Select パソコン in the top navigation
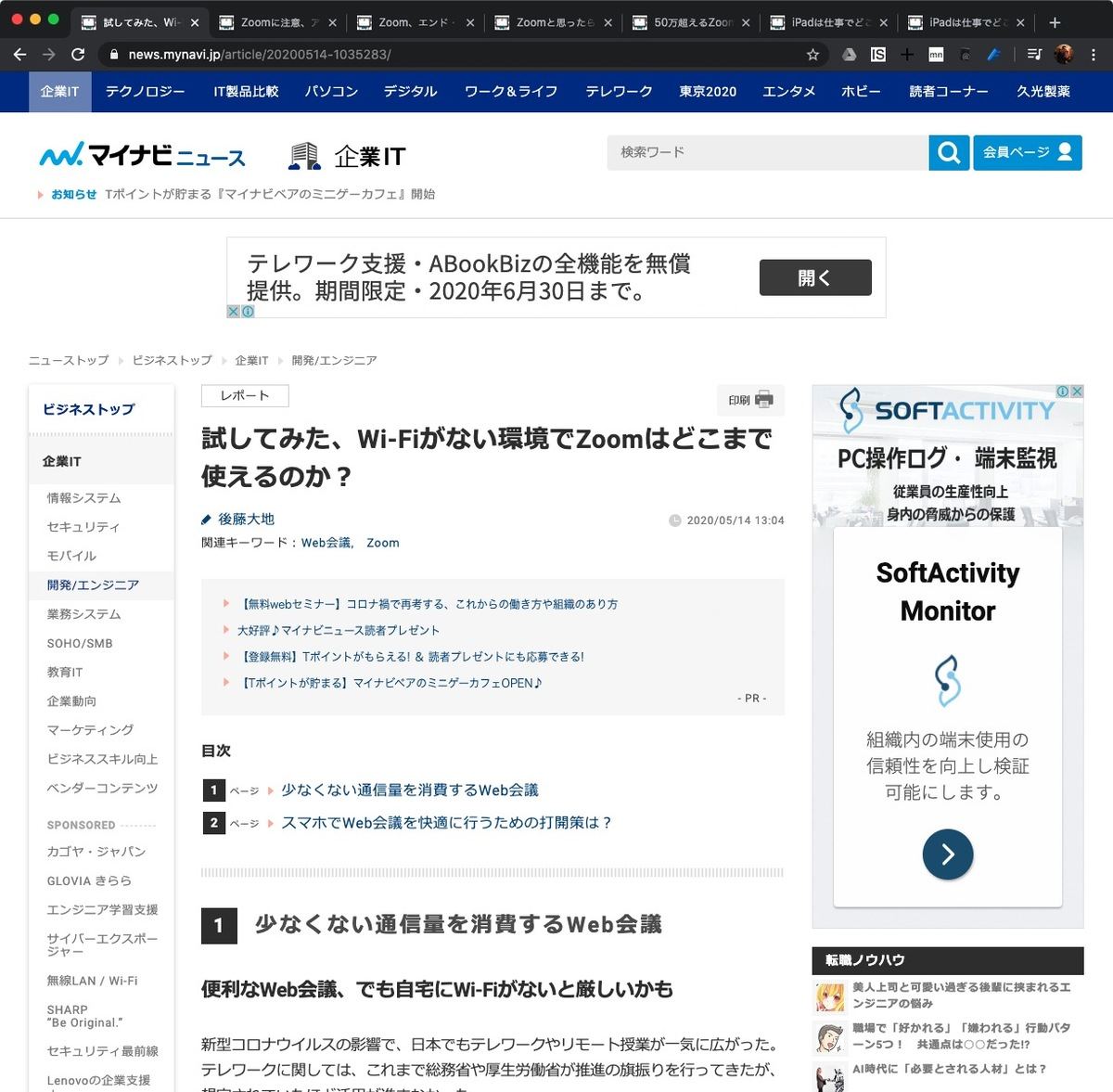 [x=331, y=92]
